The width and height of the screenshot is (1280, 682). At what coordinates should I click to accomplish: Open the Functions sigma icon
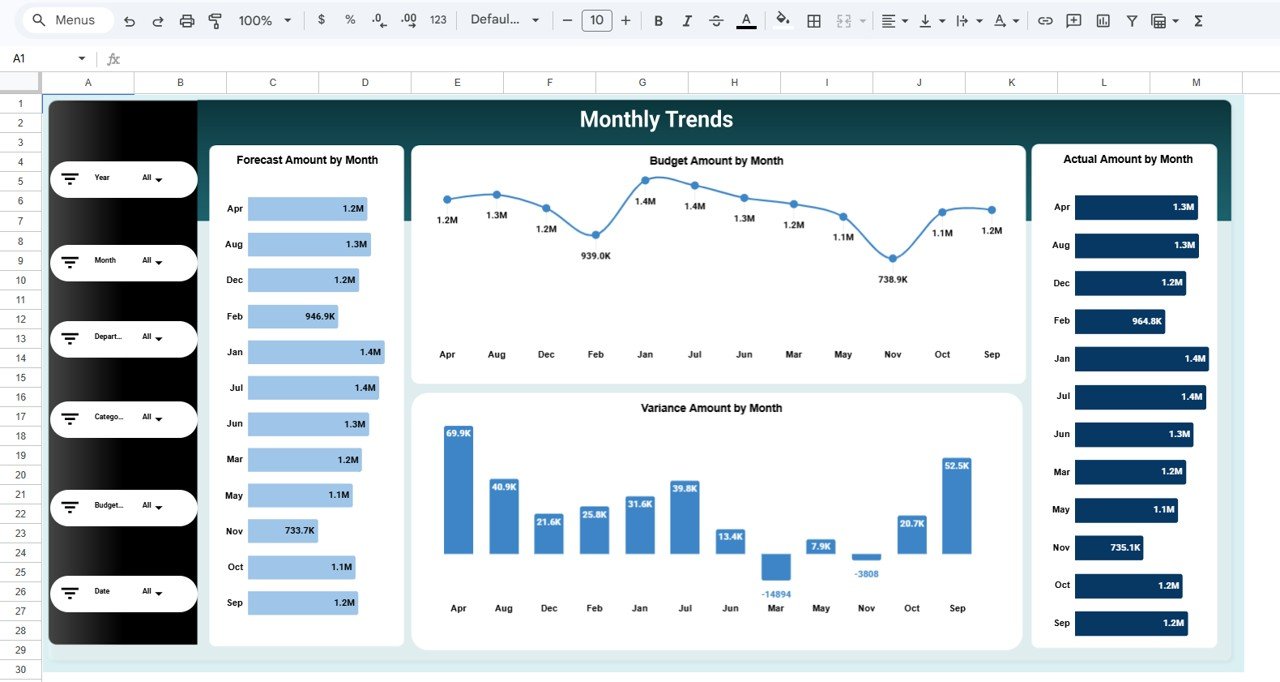click(1198, 21)
